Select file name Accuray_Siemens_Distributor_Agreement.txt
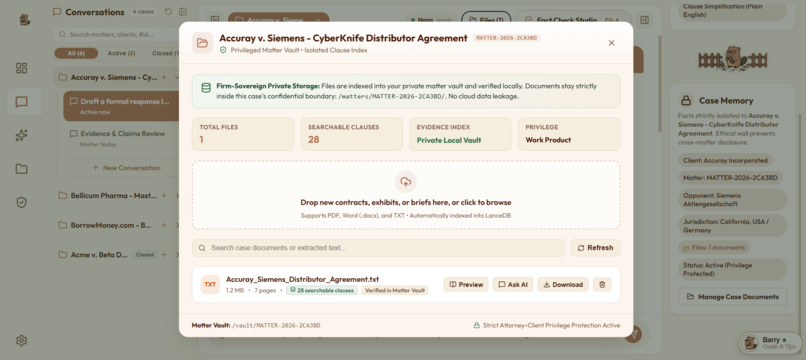The height and width of the screenshot is (360, 806). click(x=302, y=279)
